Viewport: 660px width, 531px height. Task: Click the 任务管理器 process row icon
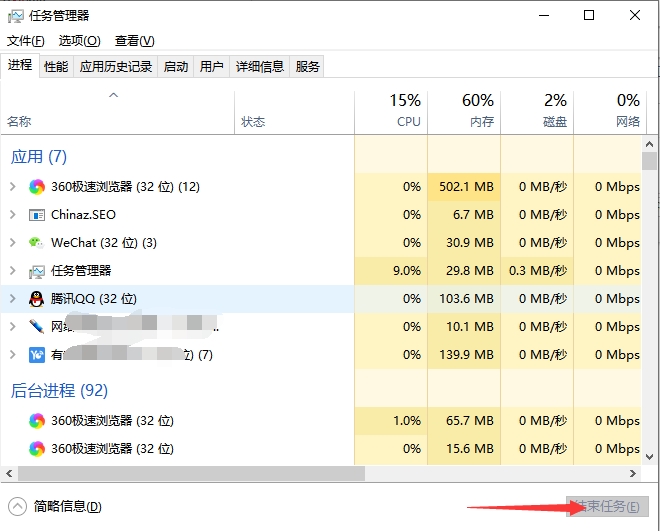[x=37, y=271]
